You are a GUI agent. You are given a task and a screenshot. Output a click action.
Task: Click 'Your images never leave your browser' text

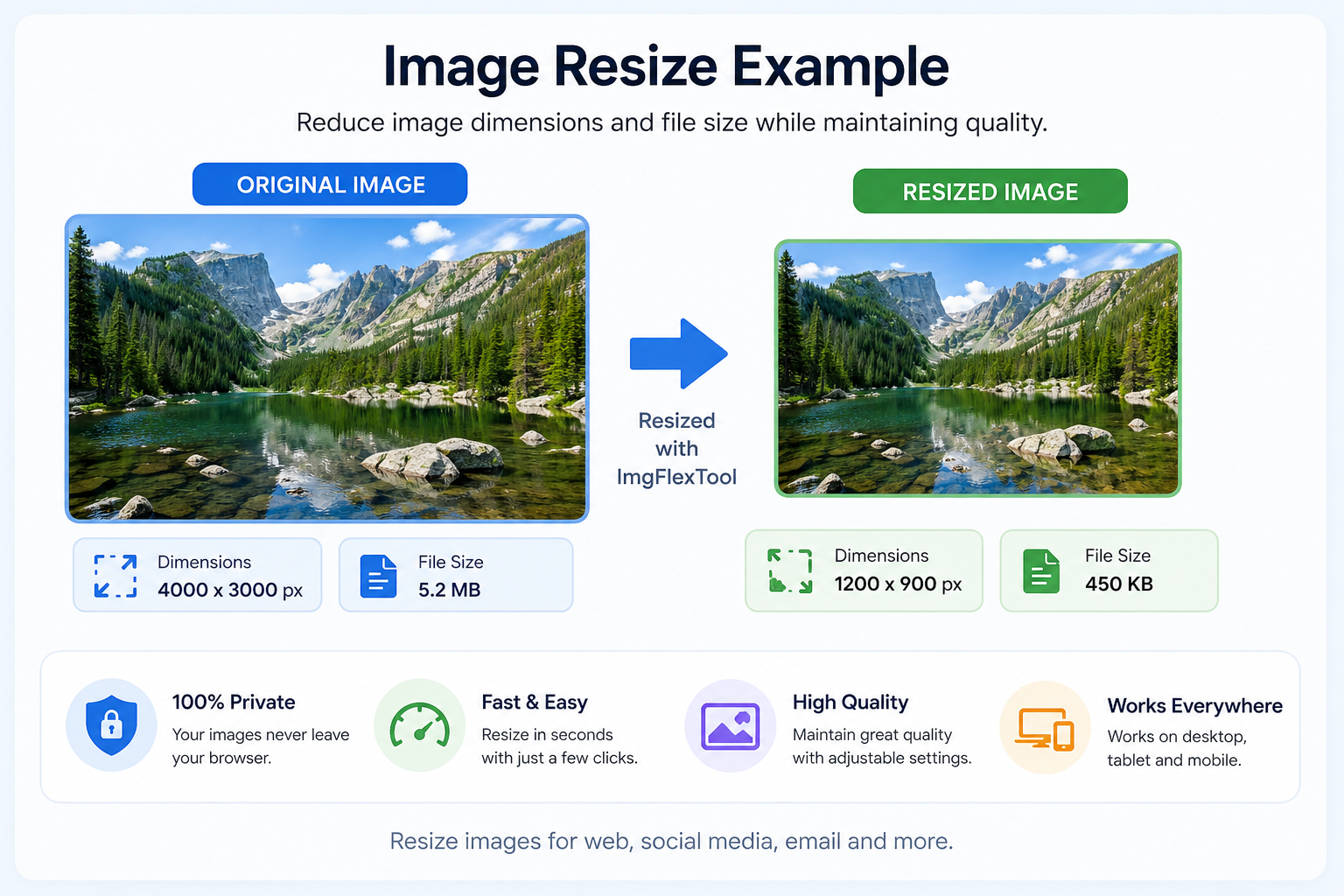click(261, 746)
